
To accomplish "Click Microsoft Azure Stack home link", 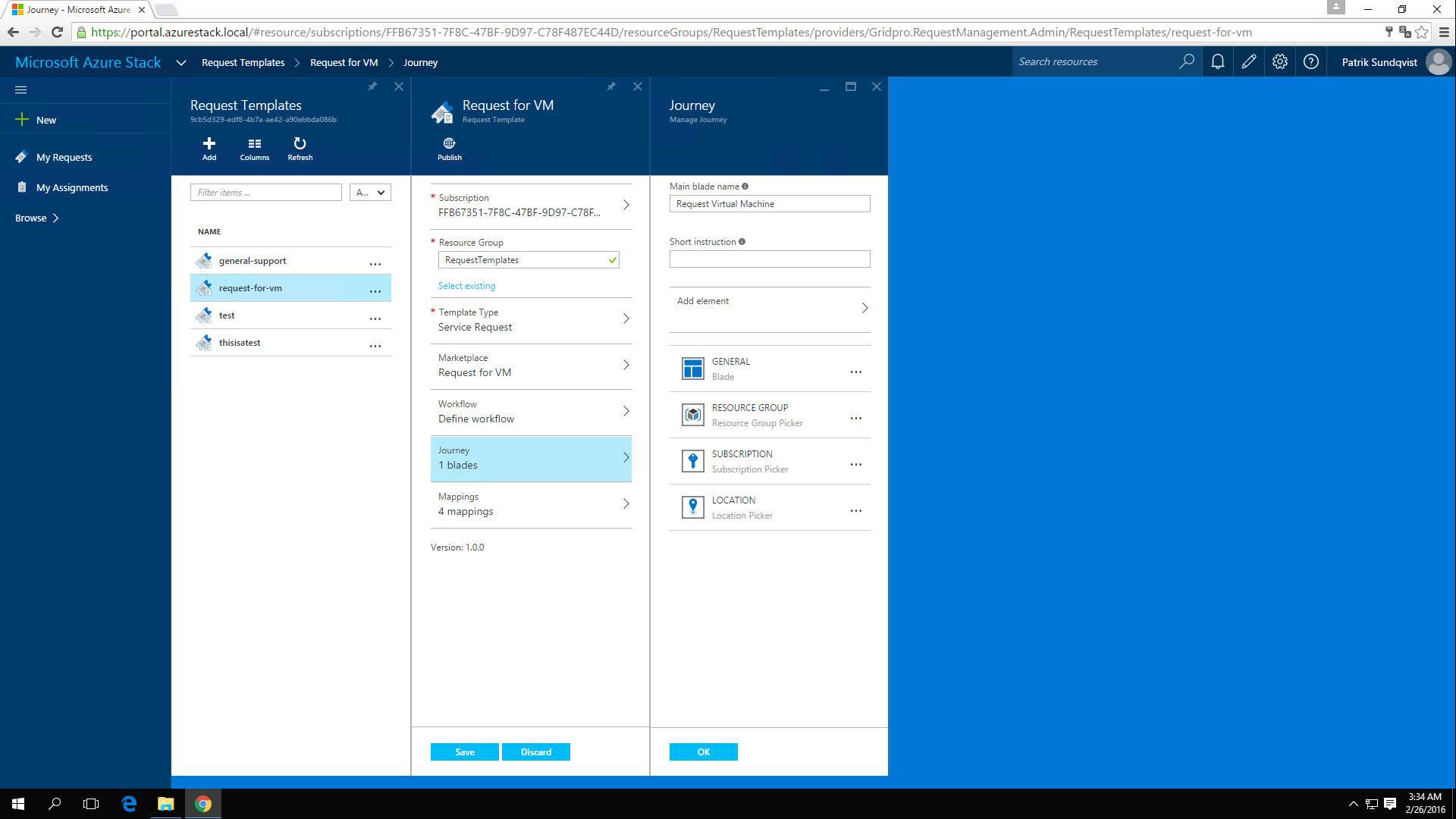I will (88, 62).
